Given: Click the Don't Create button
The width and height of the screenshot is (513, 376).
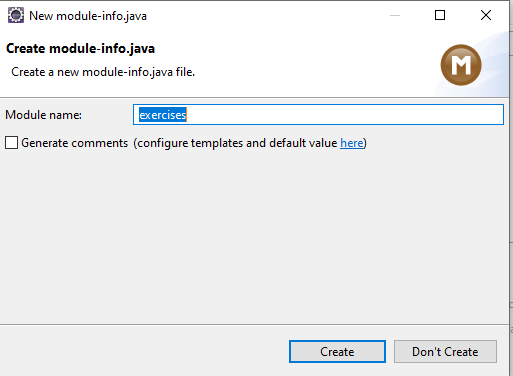Looking at the screenshot, I should tap(445, 352).
